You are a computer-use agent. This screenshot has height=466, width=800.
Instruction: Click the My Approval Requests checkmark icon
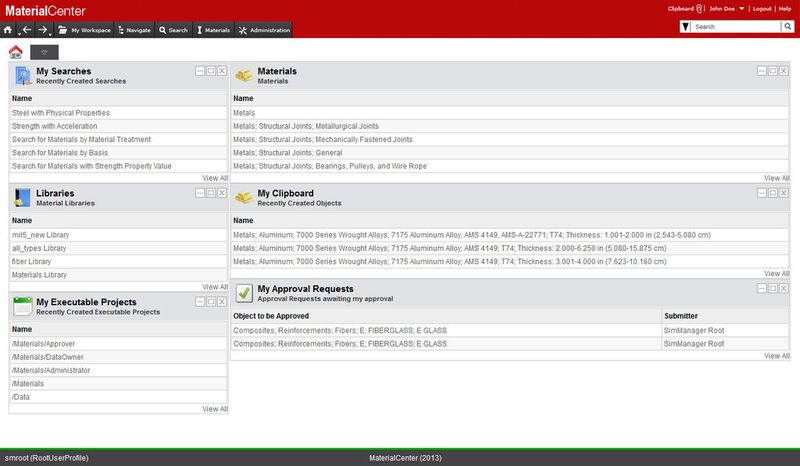tap(244, 293)
